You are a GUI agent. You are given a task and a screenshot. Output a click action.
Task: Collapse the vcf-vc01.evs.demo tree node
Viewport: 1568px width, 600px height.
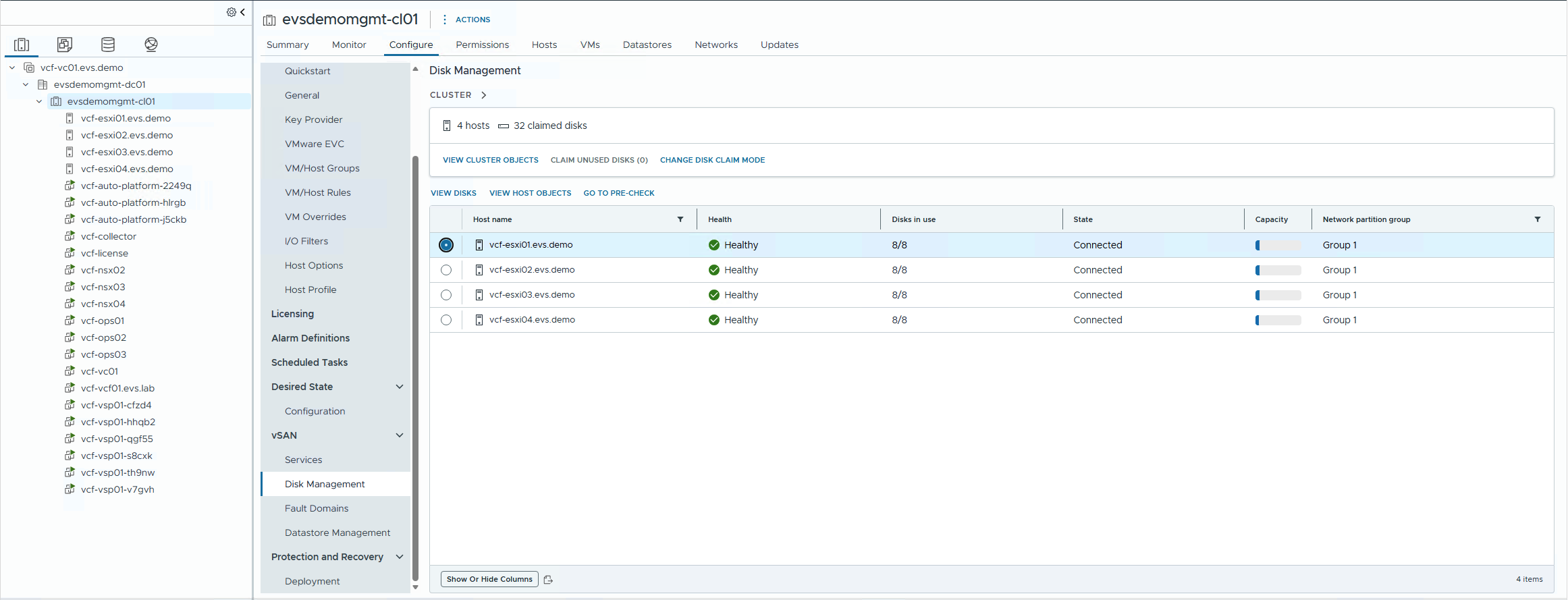[x=12, y=67]
